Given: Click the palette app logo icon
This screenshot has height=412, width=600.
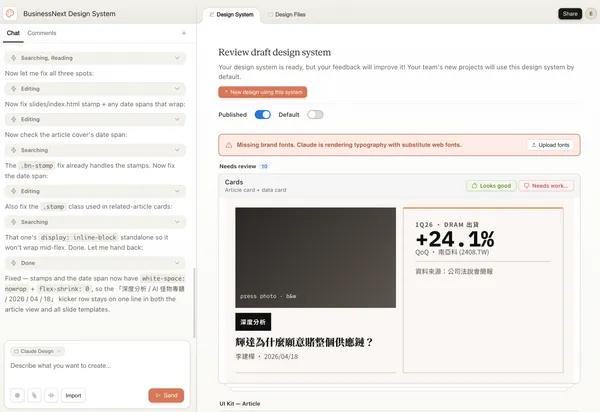Looking at the screenshot, I should pyautogui.click(x=10, y=13).
